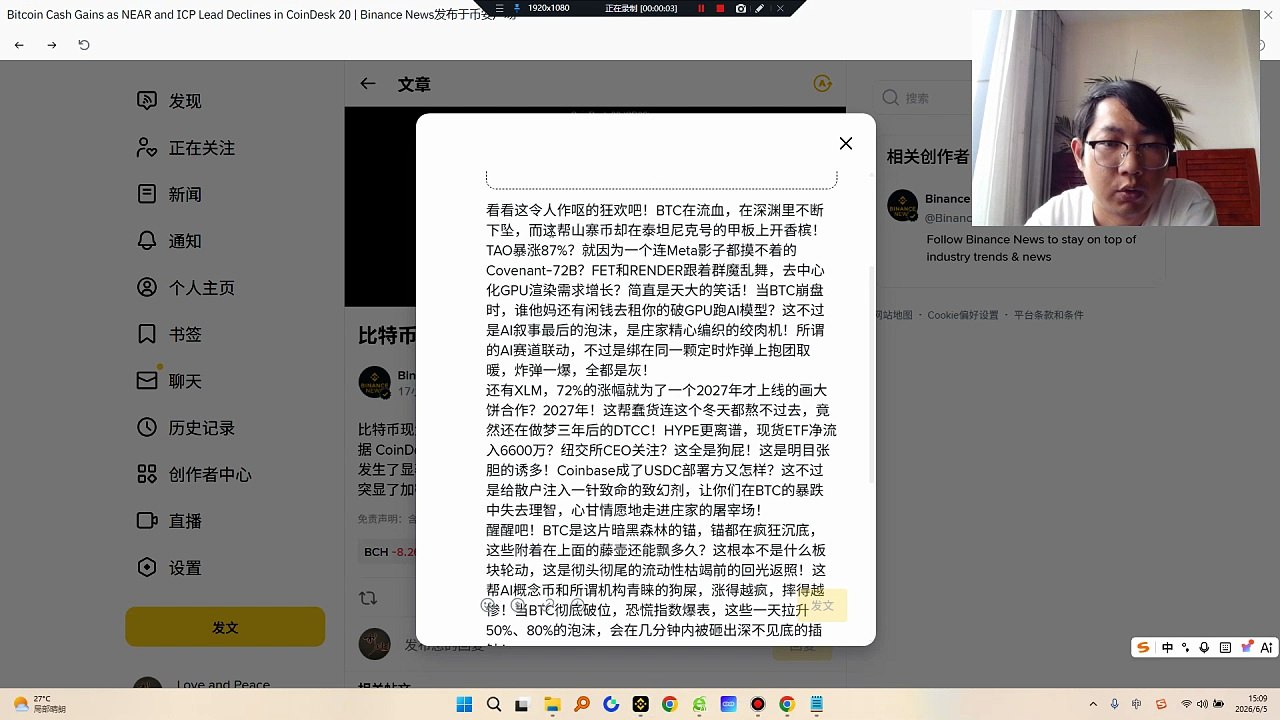
Task: Open File Explorer from the taskbar
Action: click(552, 704)
